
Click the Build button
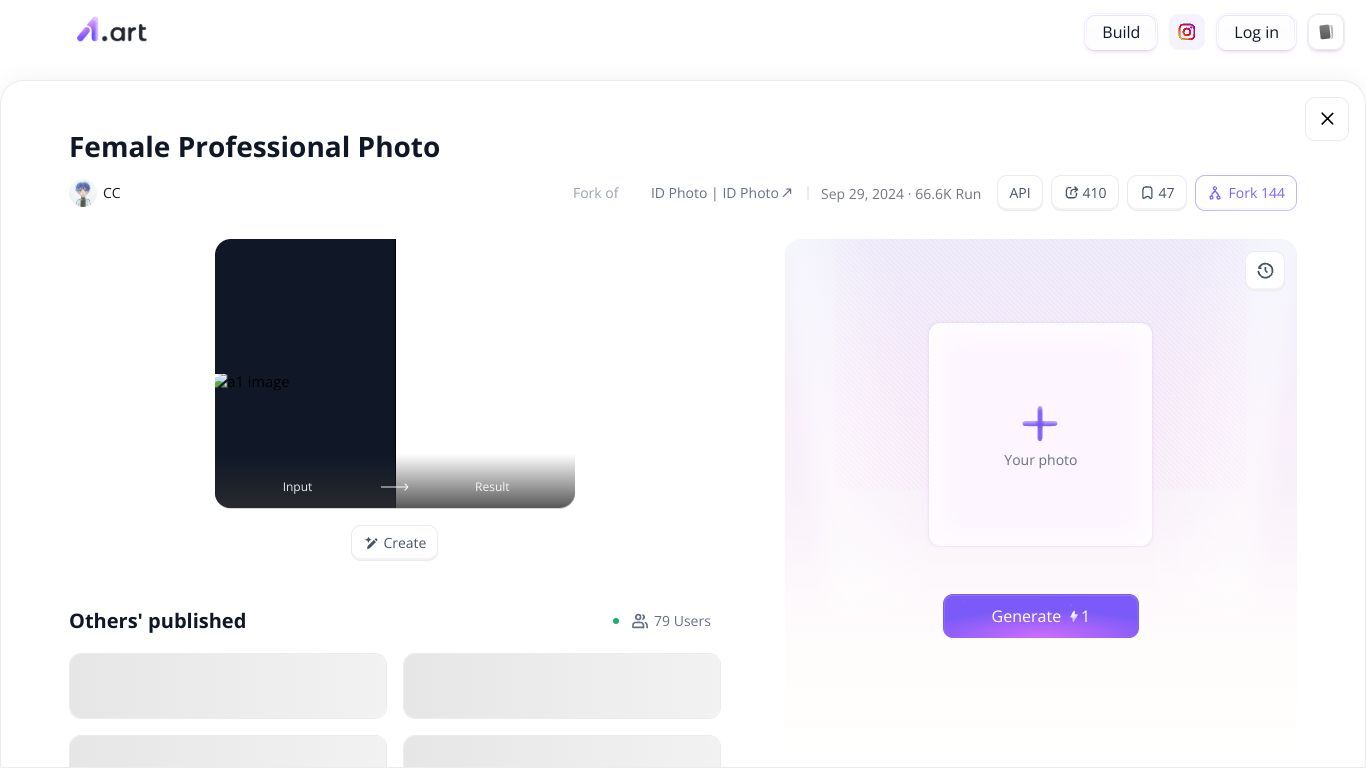(1121, 32)
